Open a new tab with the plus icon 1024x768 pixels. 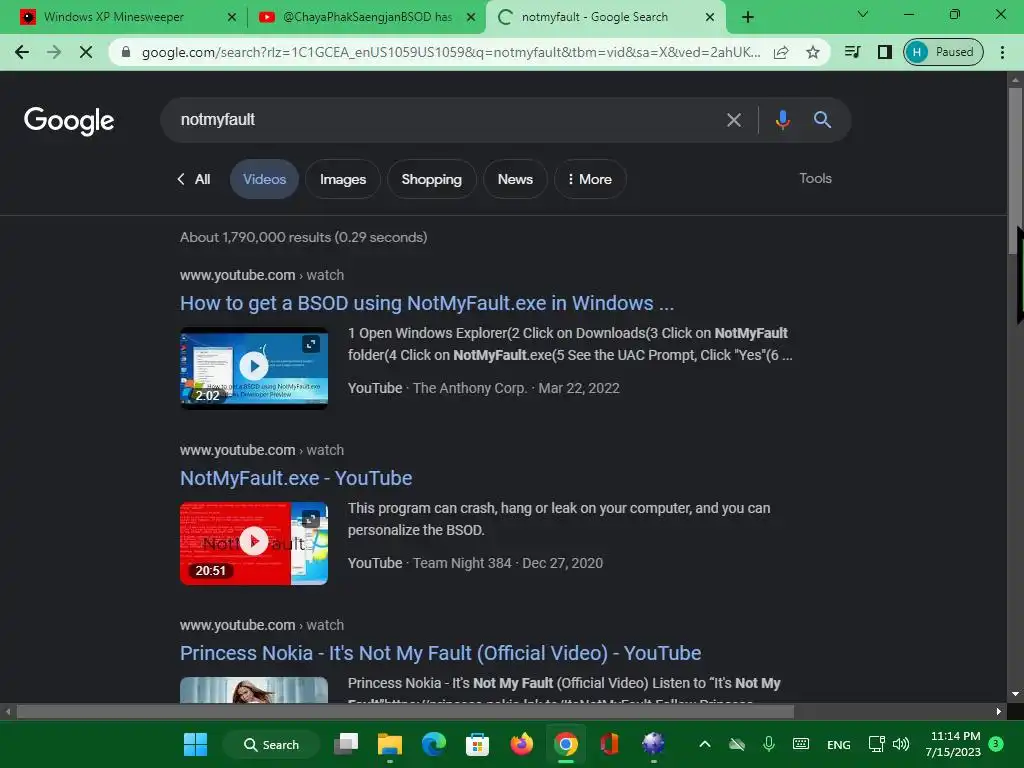748,17
